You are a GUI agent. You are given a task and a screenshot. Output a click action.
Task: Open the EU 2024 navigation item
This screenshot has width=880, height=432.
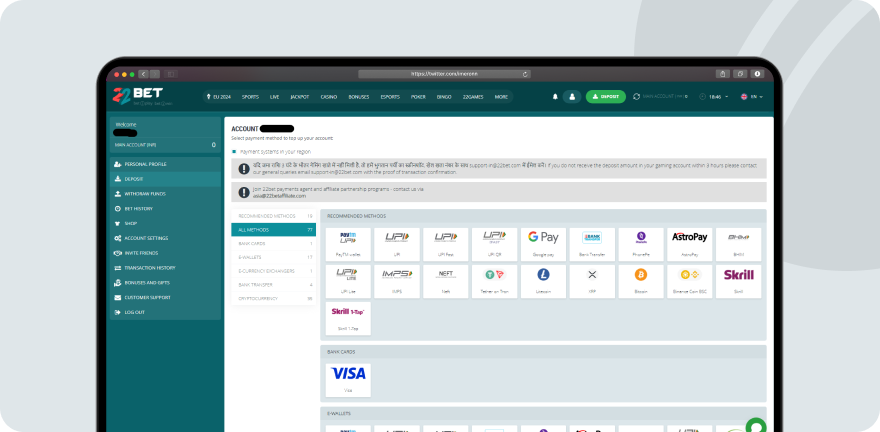(219, 96)
